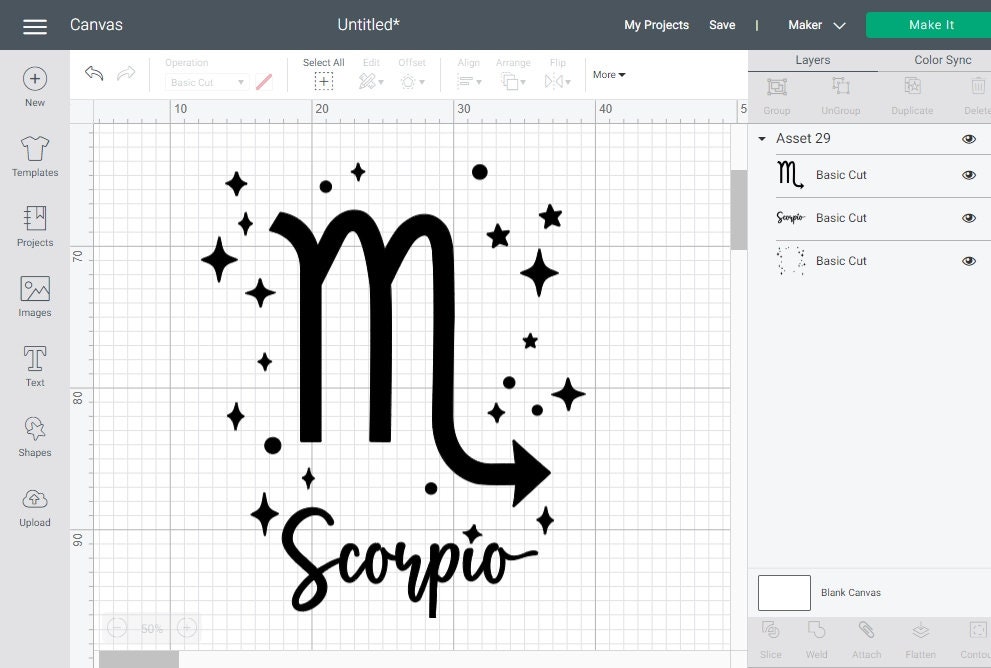
Task: Click the Blank Canvas color swatch
Action: [784, 592]
